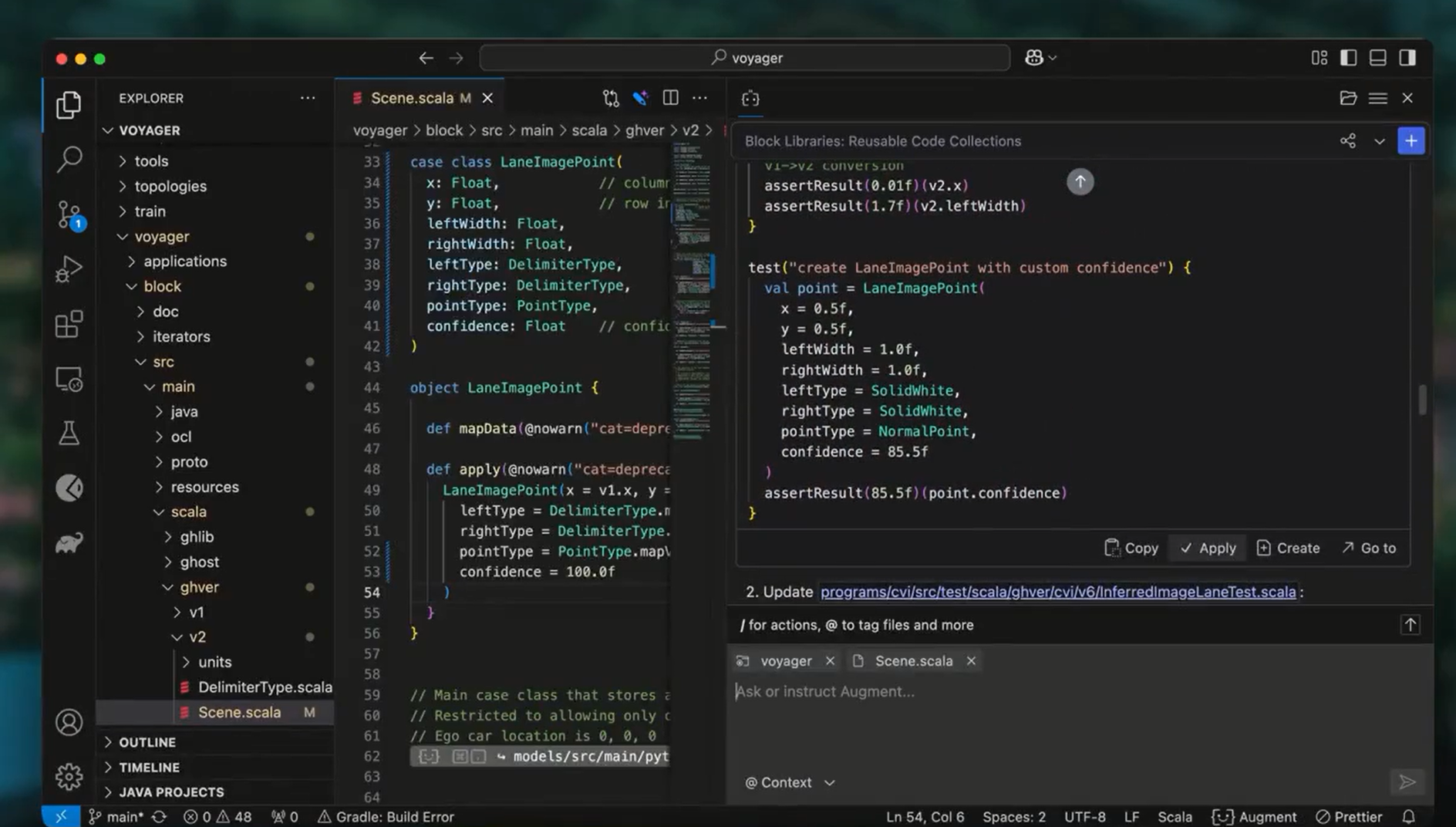Open Explorer Views and More Actions ellipsis
This screenshot has width=1456, height=827.
pyautogui.click(x=308, y=98)
